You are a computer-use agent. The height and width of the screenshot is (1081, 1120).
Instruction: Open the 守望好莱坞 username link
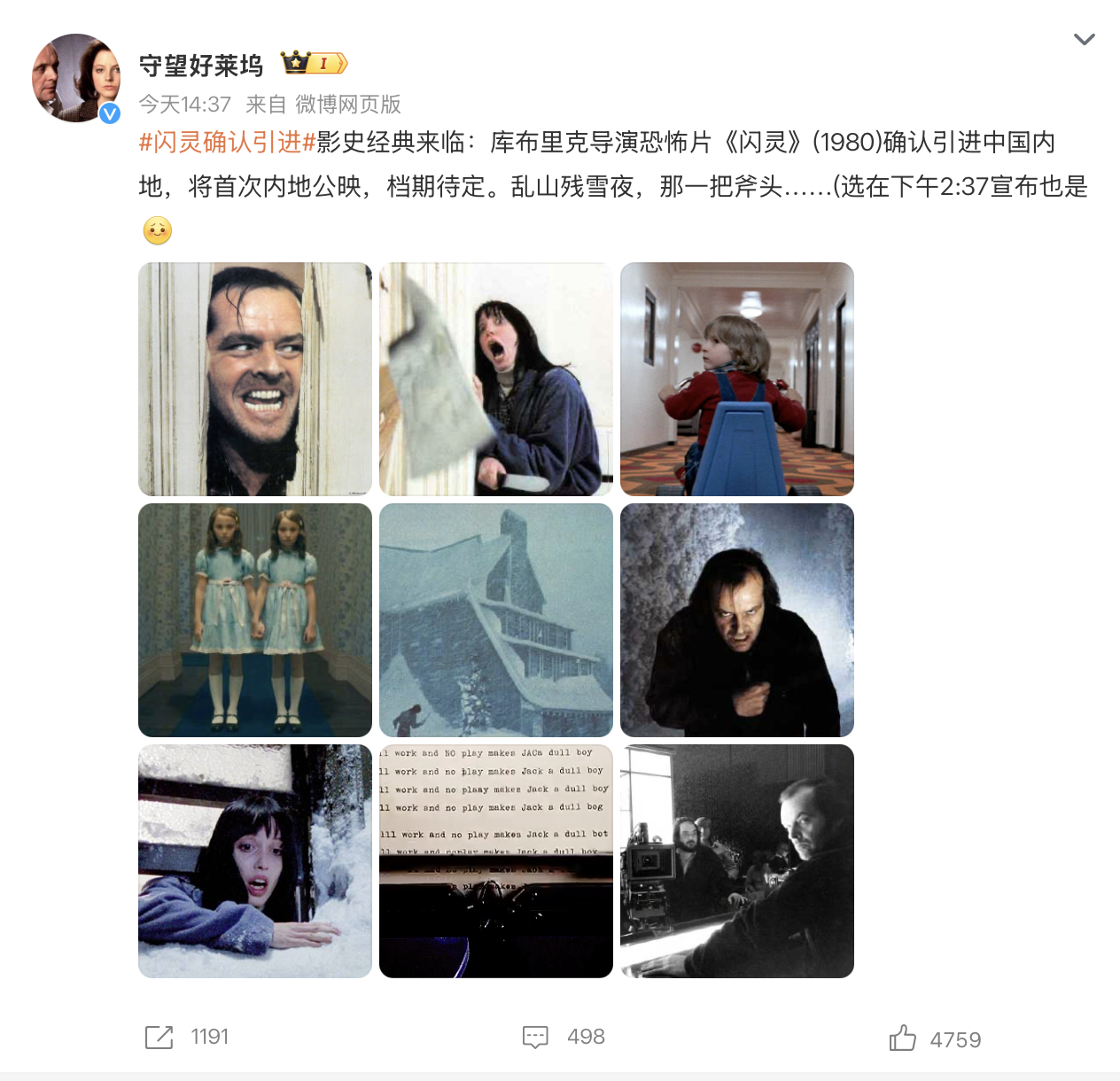(x=201, y=65)
